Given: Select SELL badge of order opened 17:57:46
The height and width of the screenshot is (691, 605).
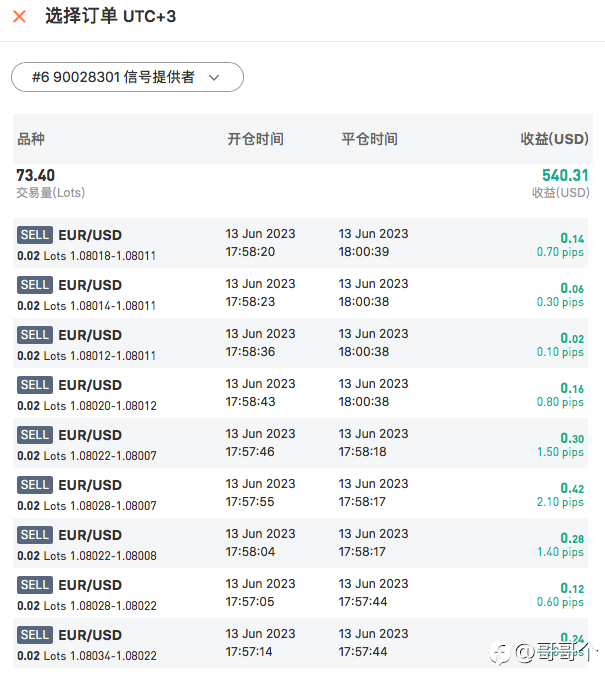Looking at the screenshot, I should click(x=35, y=435).
